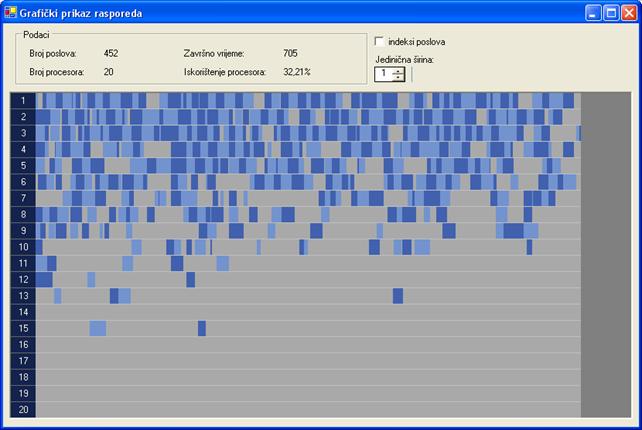642x430 pixels.
Task: Click the finish time value 705
Action: tap(290, 53)
